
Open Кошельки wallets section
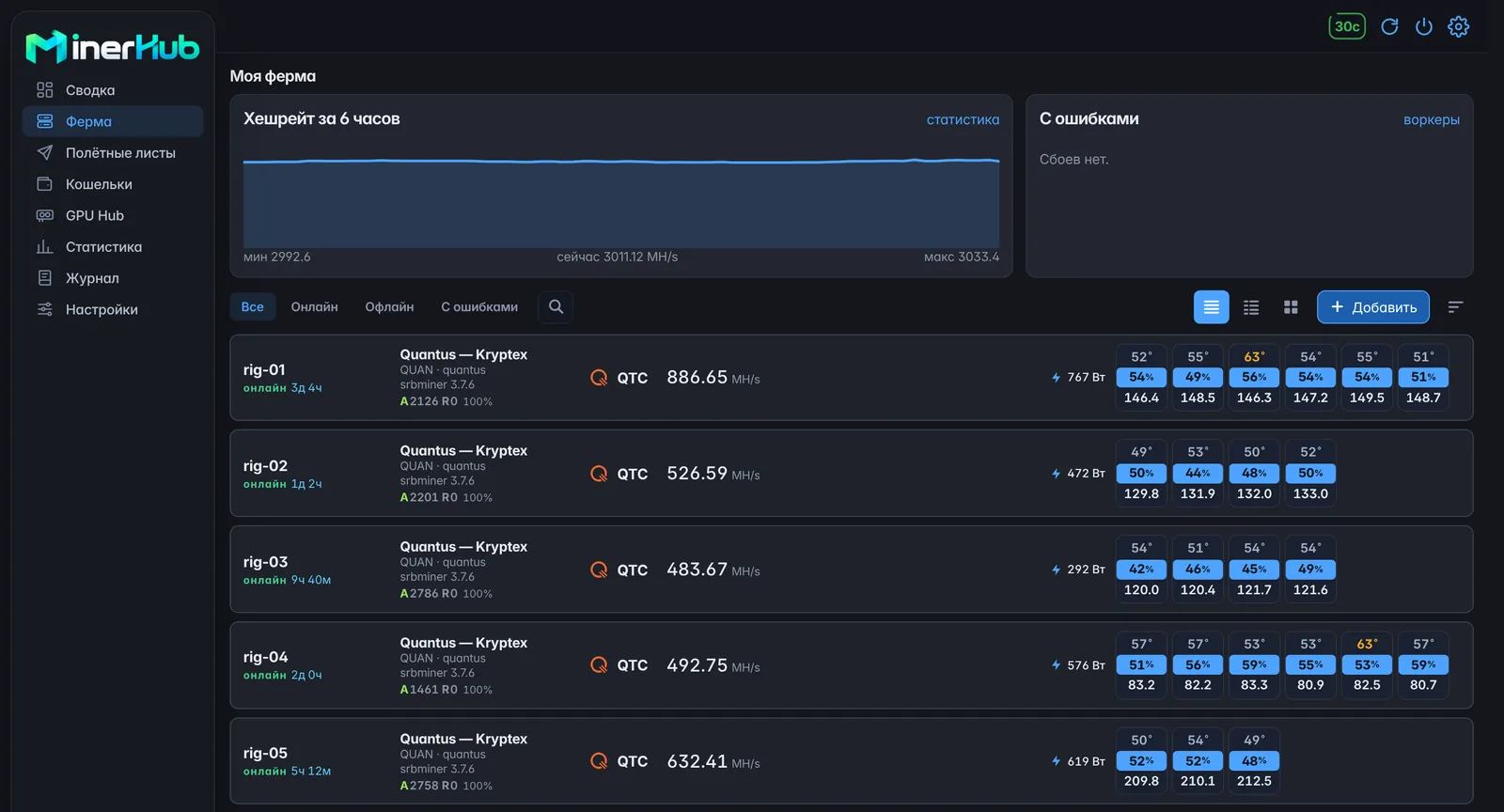113,184
